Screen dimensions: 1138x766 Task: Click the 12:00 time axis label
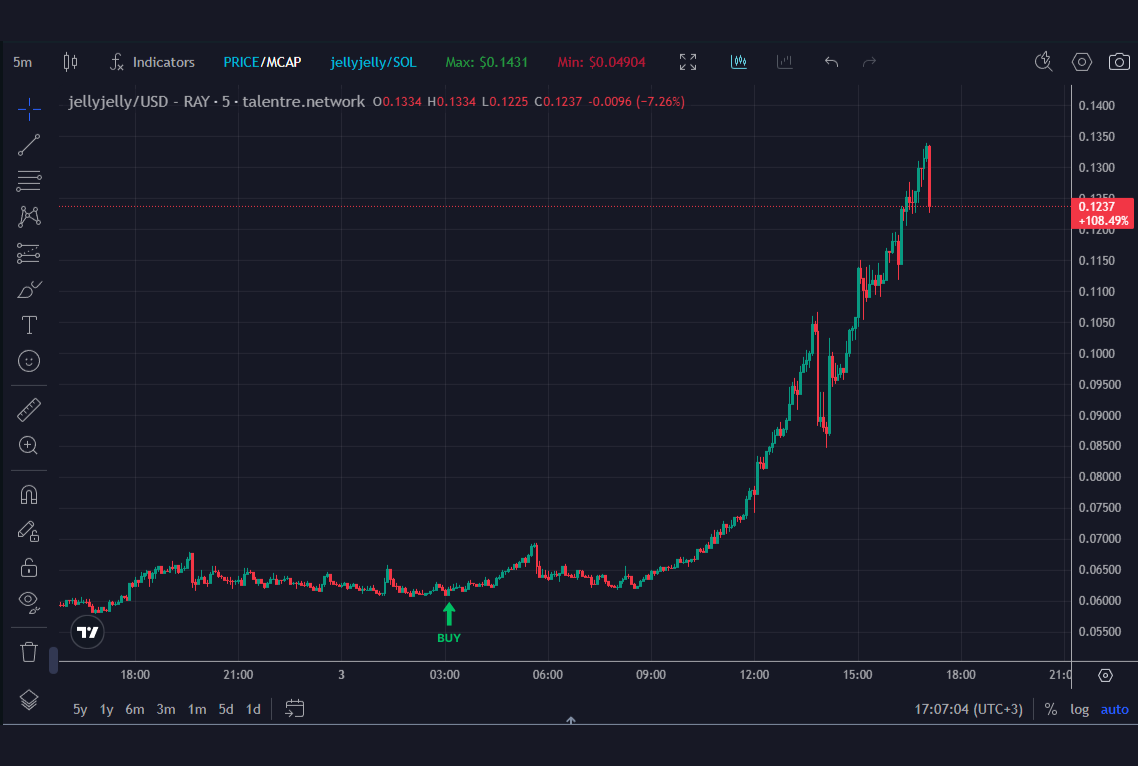pos(754,675)
